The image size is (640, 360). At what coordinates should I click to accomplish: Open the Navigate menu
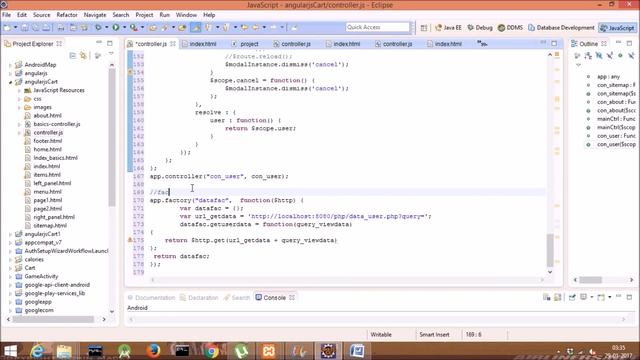95,15
